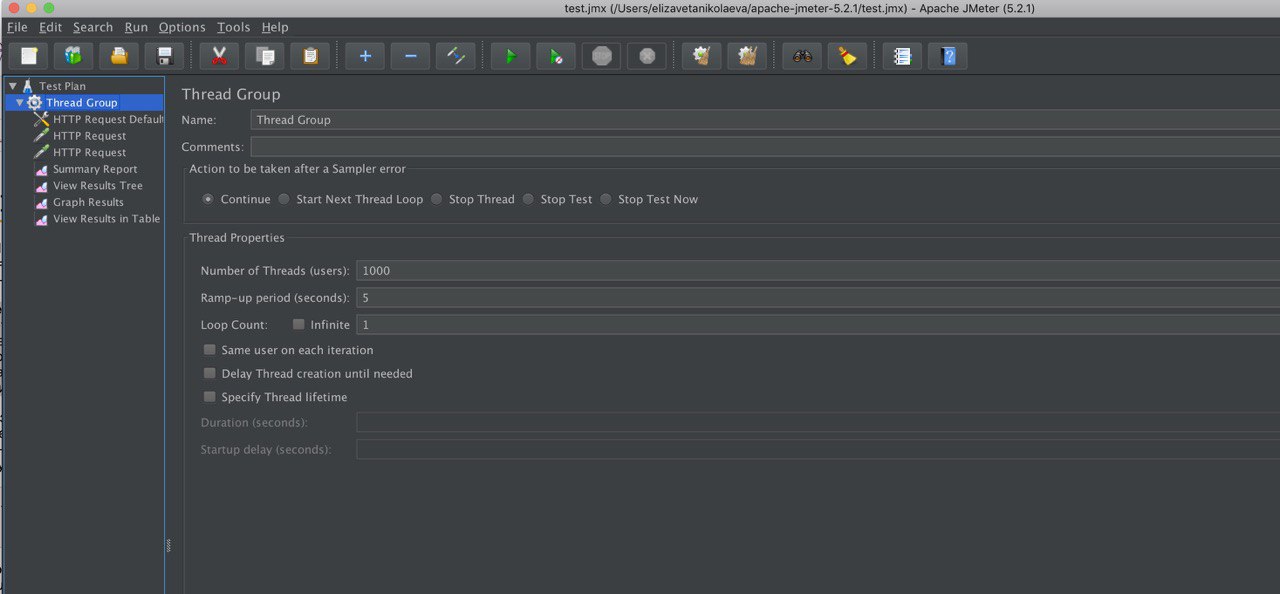Open the Tools menu

(x=234, y=27)
